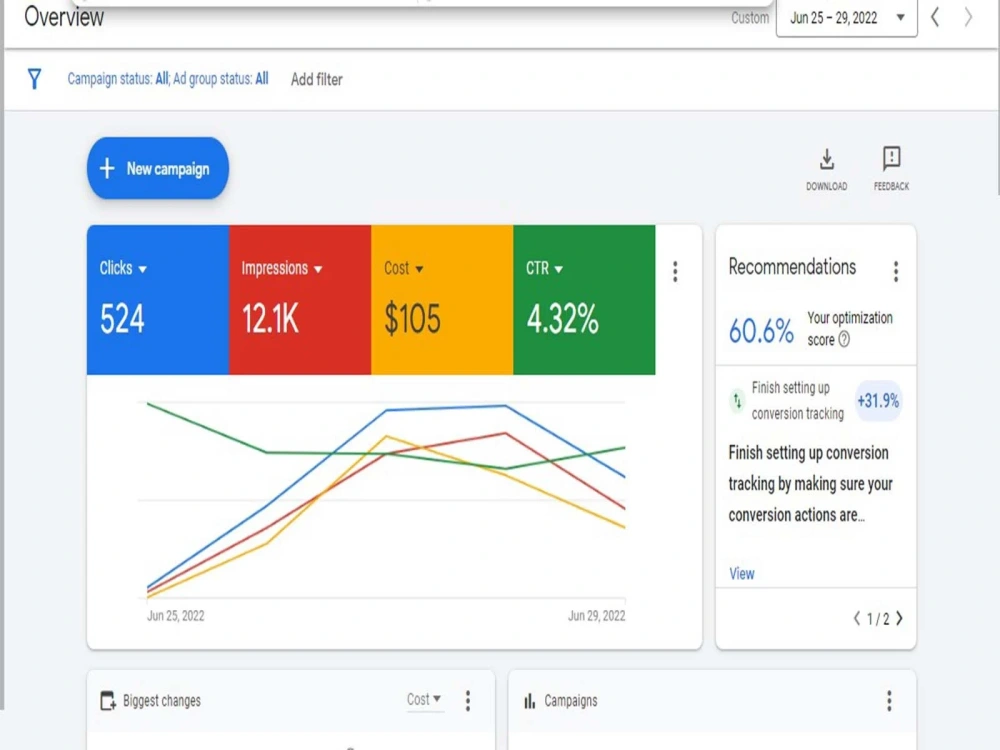Click the Biggest changes card icon

(108, 701)
